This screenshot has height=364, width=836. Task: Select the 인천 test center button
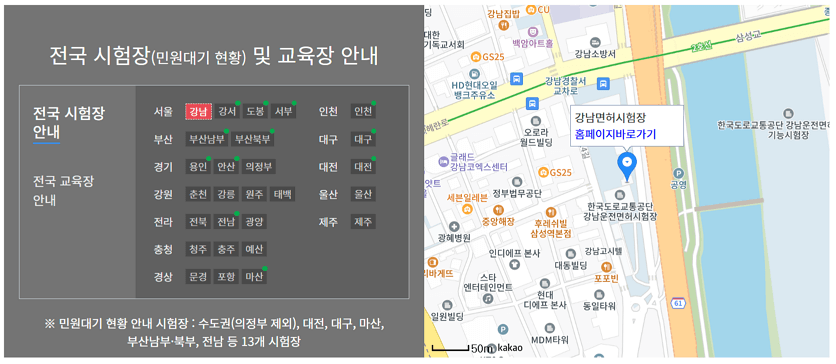tap(363, 111)
